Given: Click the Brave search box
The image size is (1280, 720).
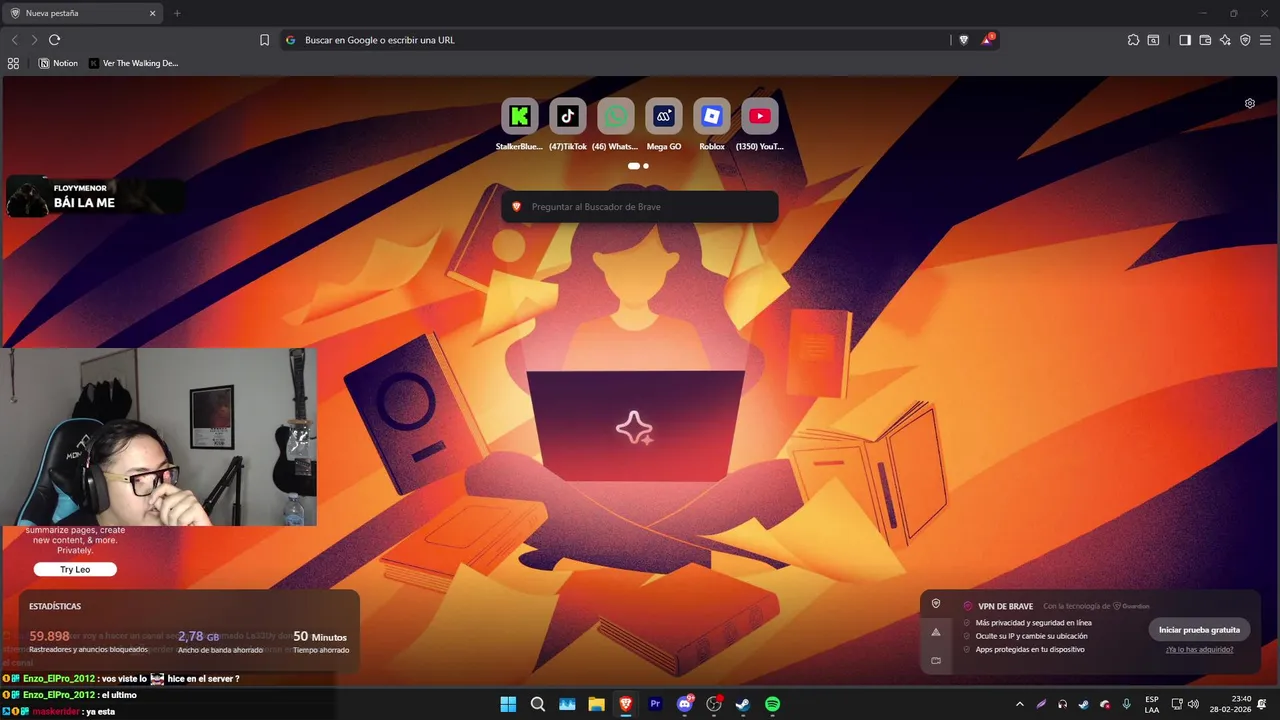Looking at the screenshot, I should (x=640, y=207).
